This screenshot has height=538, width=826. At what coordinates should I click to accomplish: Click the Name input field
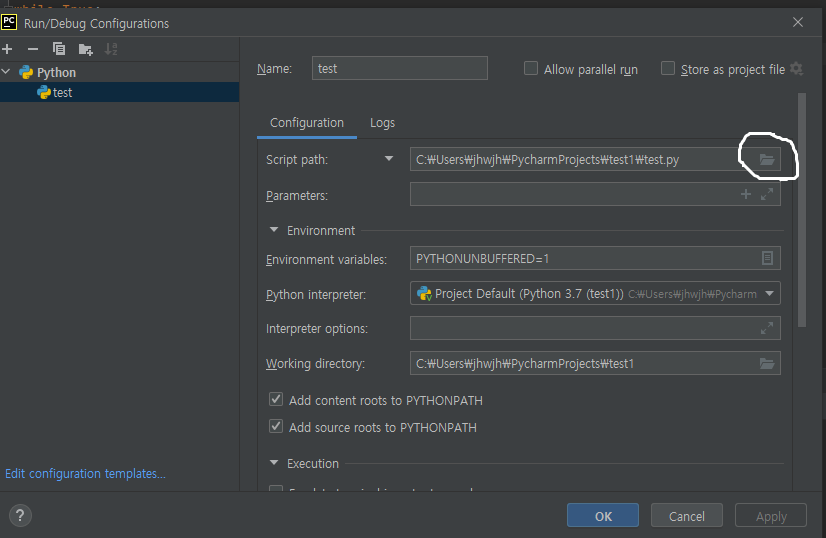[400, 68]
